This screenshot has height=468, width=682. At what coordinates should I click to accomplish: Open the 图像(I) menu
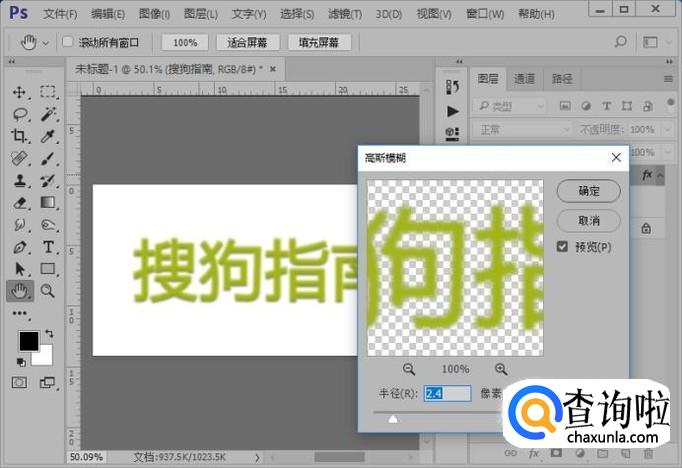point(154,14)
